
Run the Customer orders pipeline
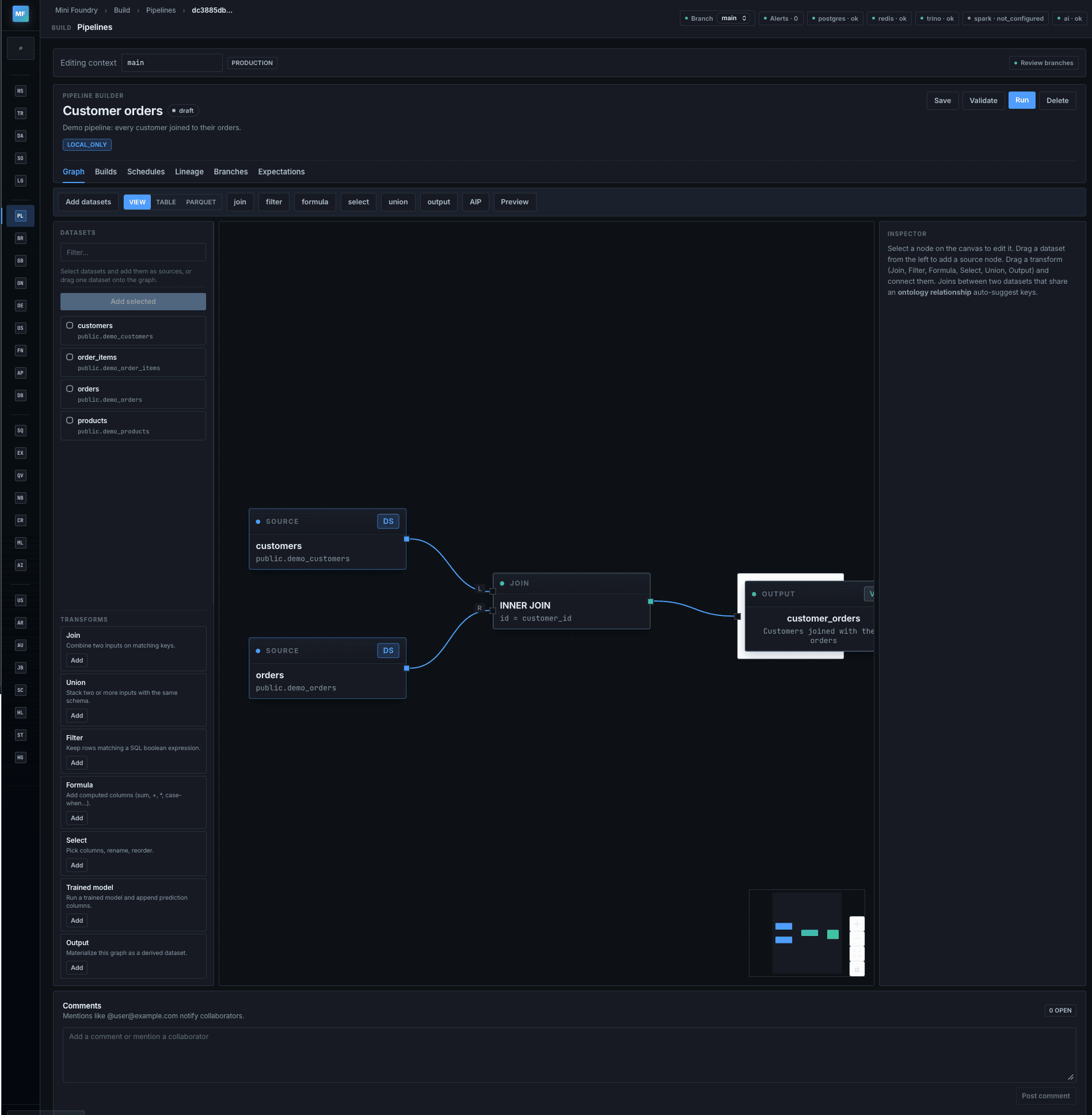1022,100
